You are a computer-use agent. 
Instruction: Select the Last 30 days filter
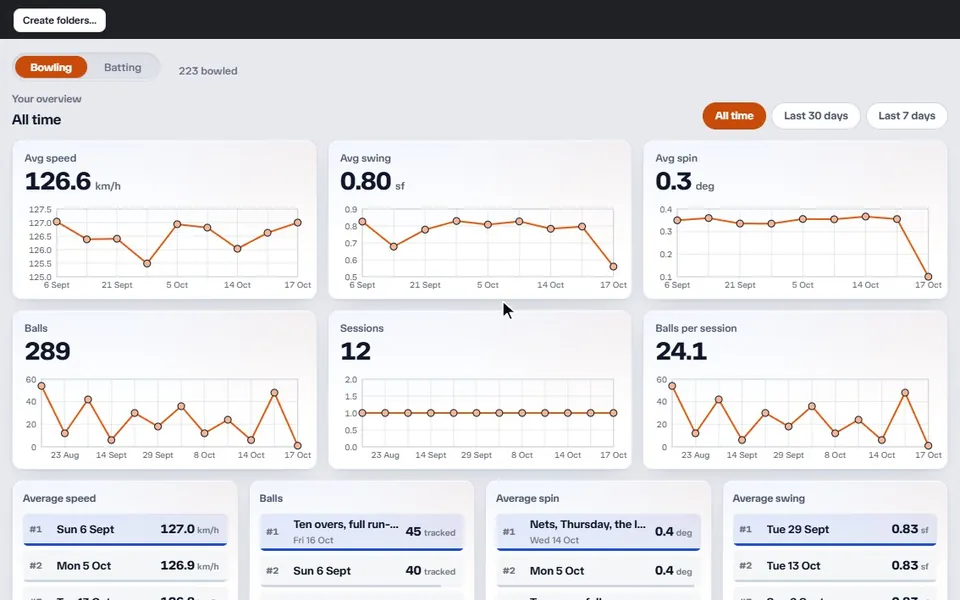click(x=816, y=116)
